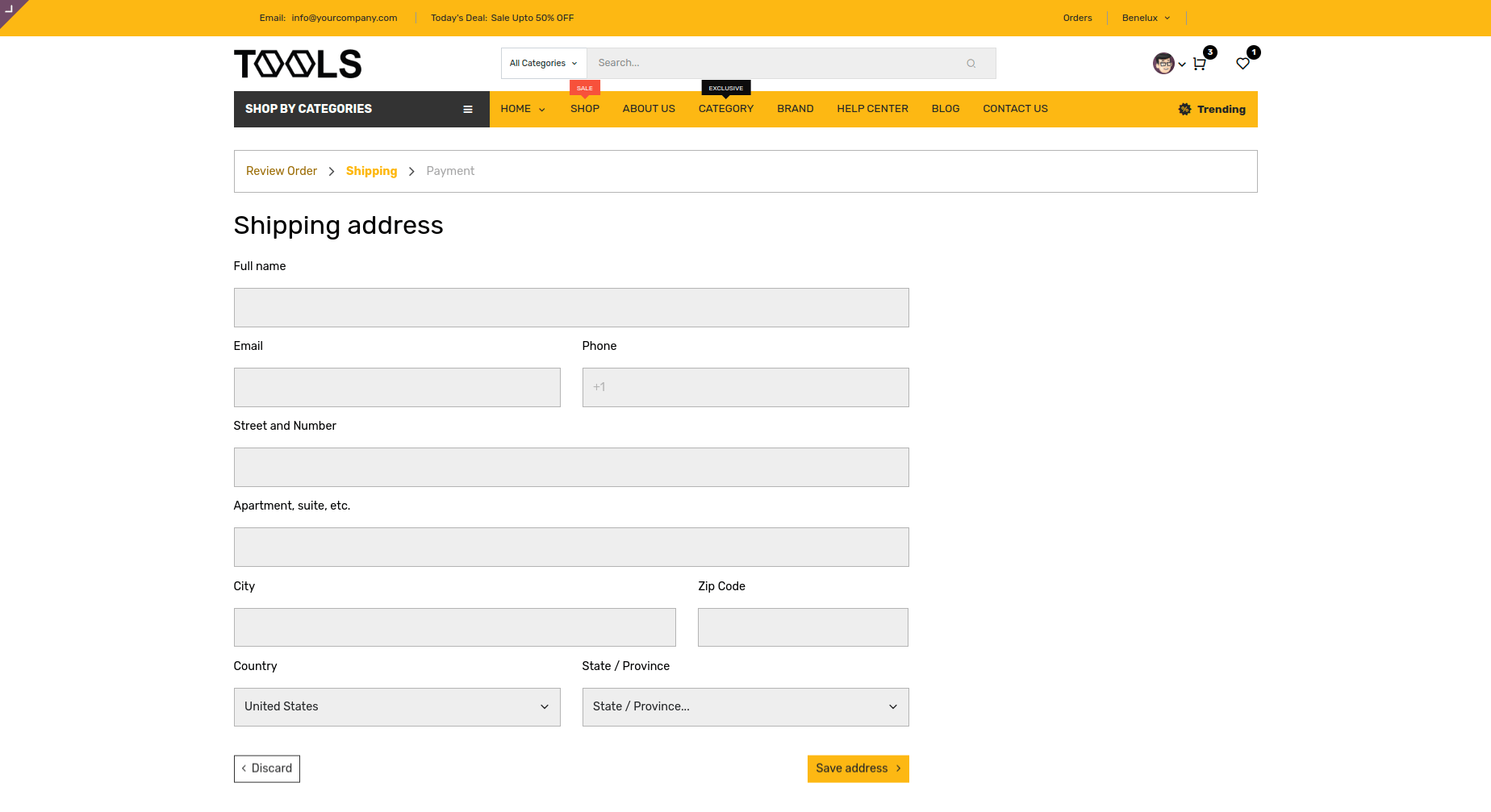
Task: Click the search magnifier icon
Action: (971, 64)
